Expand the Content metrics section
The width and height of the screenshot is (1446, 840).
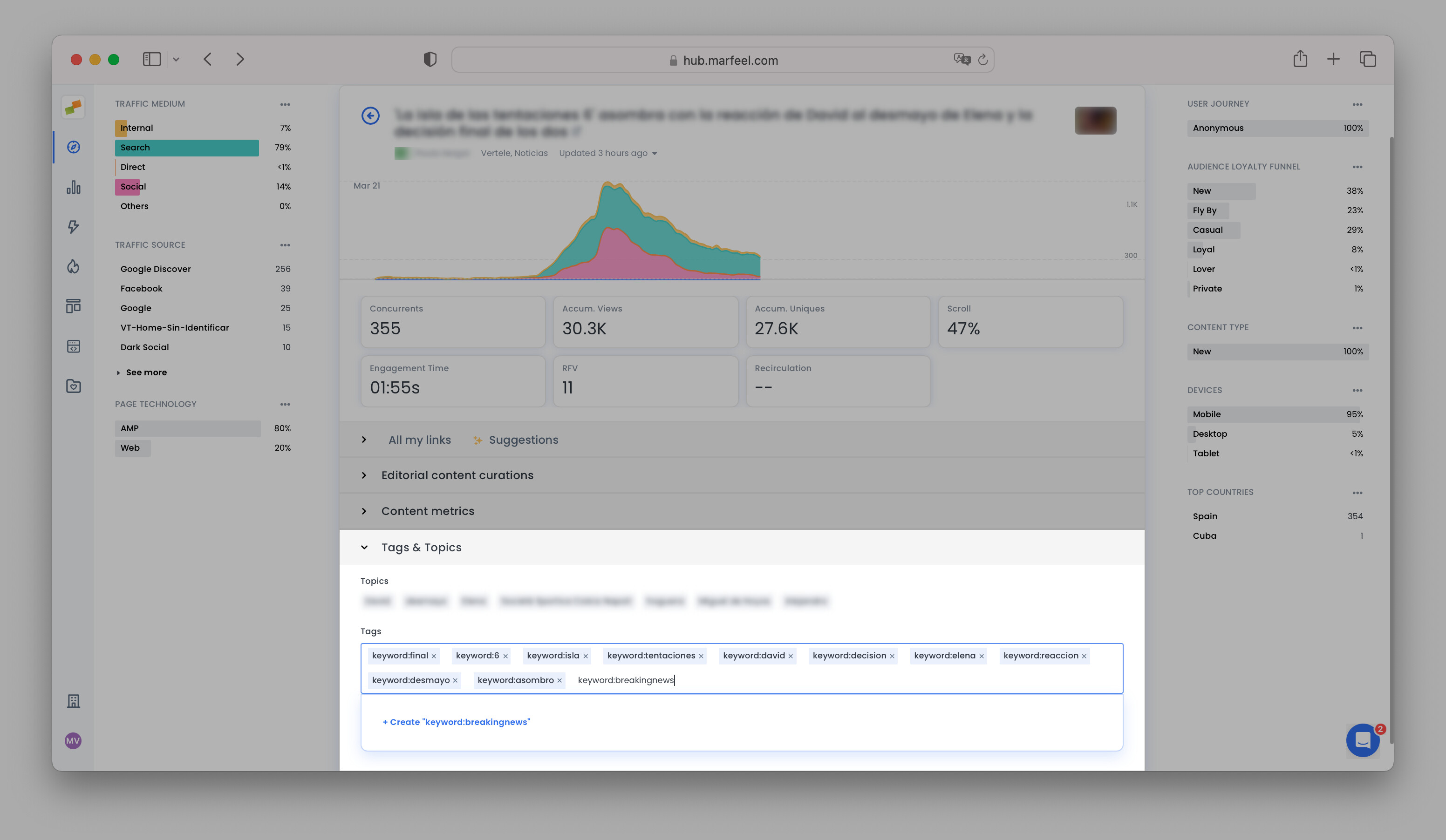(428, 511)
